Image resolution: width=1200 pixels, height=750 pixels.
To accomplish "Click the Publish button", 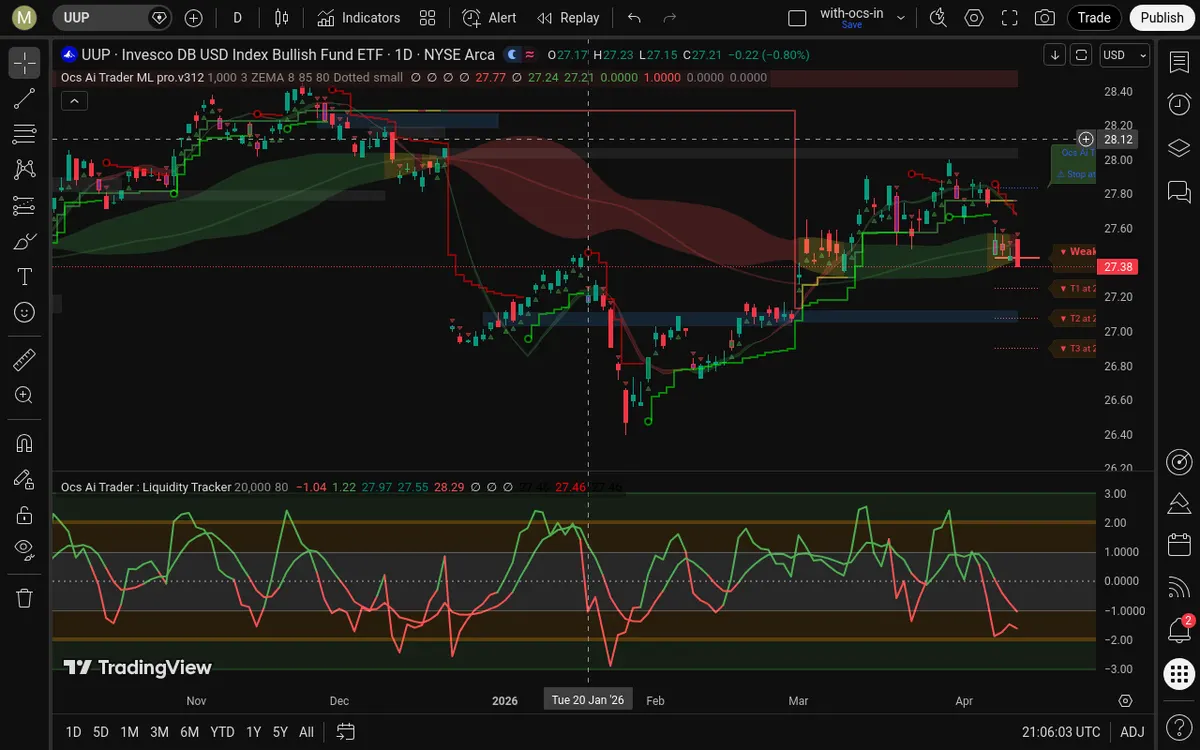I will [x=1162, y=18].
